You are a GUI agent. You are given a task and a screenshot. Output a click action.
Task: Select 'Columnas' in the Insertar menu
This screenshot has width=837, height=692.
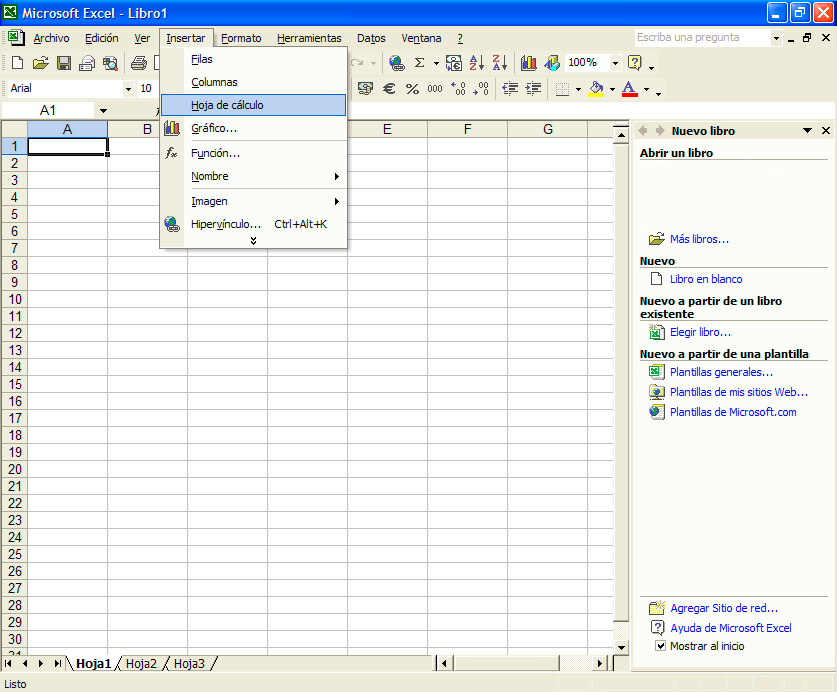(254, 82)
